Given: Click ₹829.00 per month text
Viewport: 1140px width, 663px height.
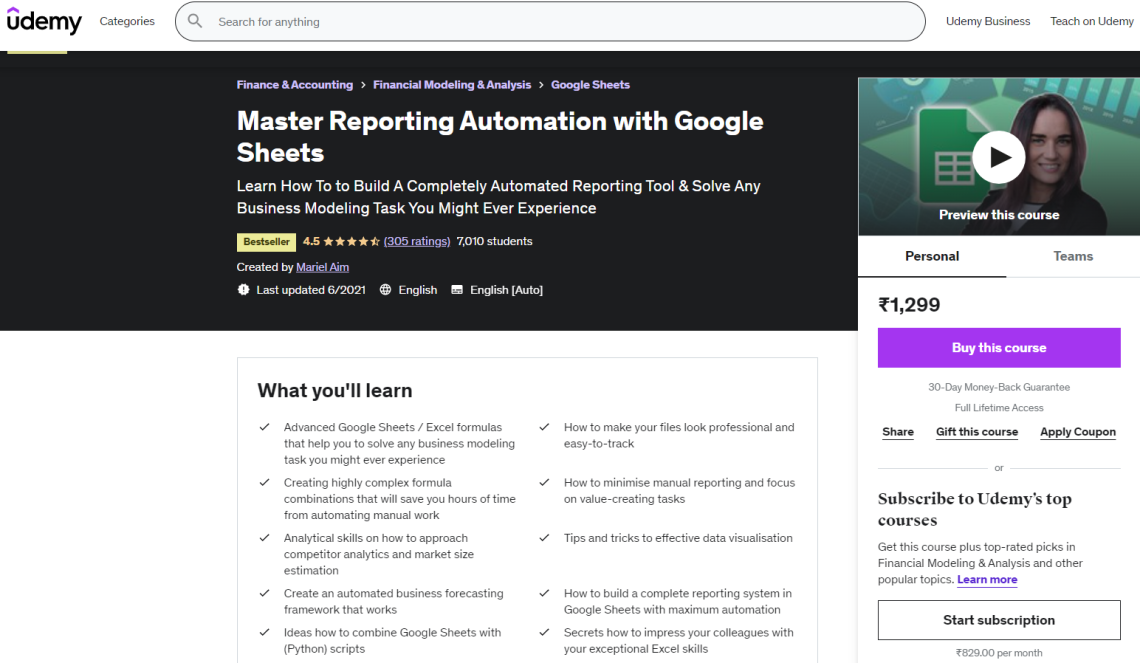Looking at the screenshot, I should (x=998, y=653).
